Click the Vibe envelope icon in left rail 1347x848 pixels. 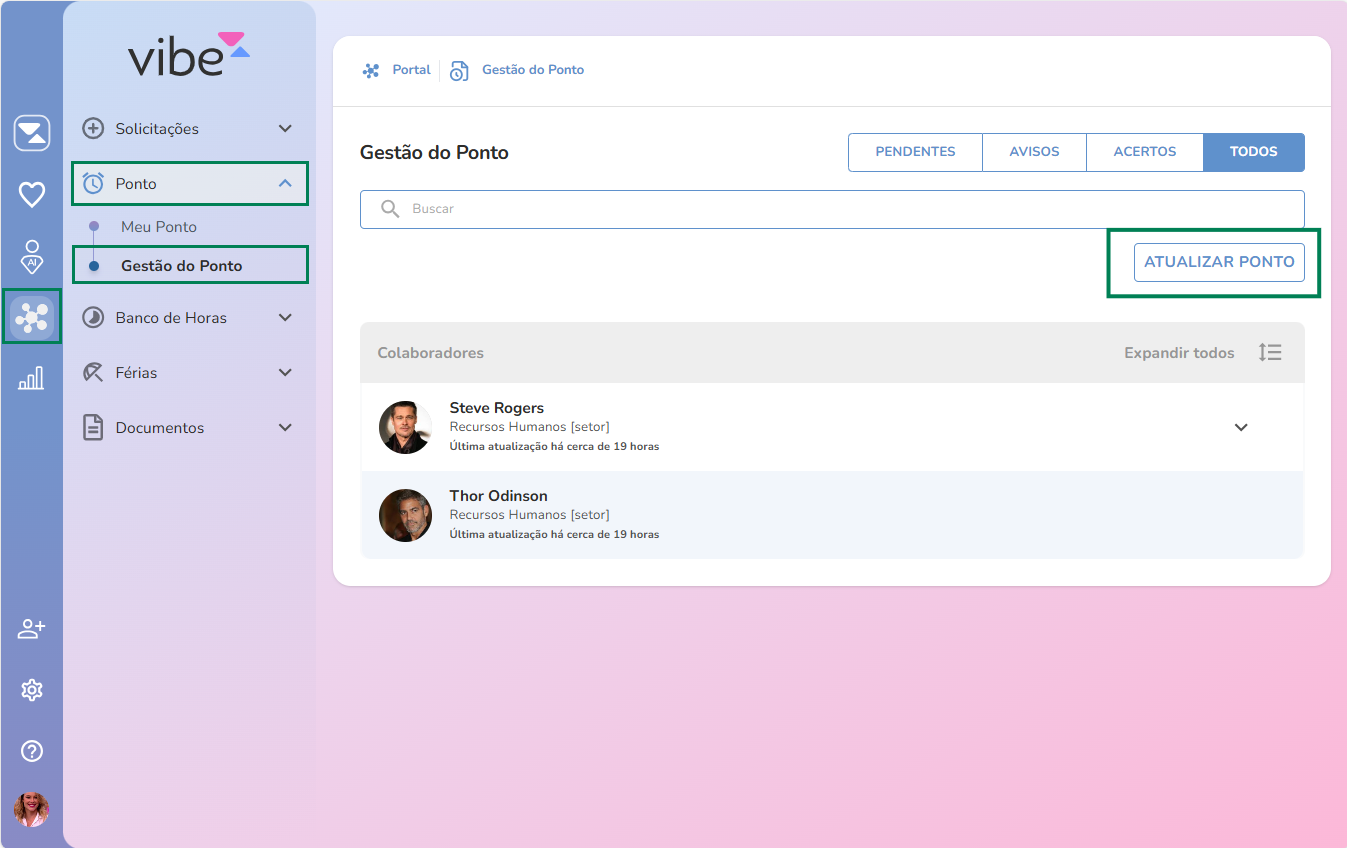(32, 133)
